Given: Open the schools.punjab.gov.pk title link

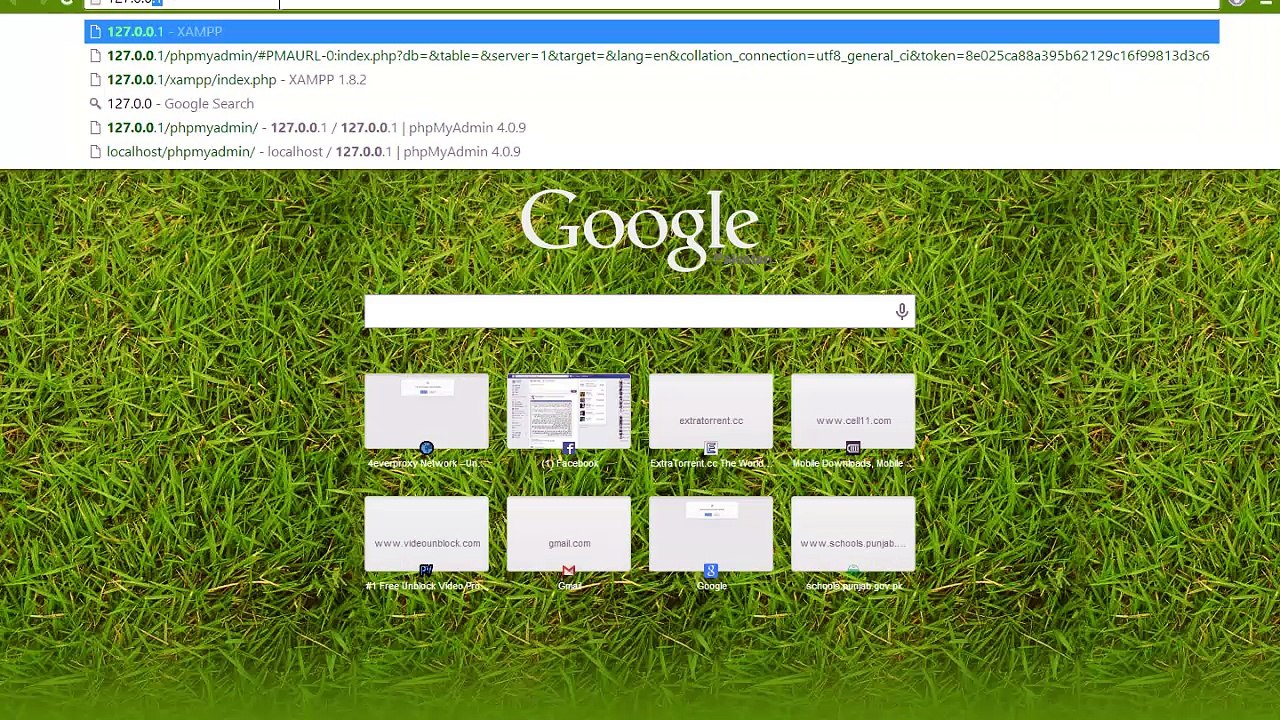Looking at the screenshot, I should pyautogui.click(x=853, y=586).
